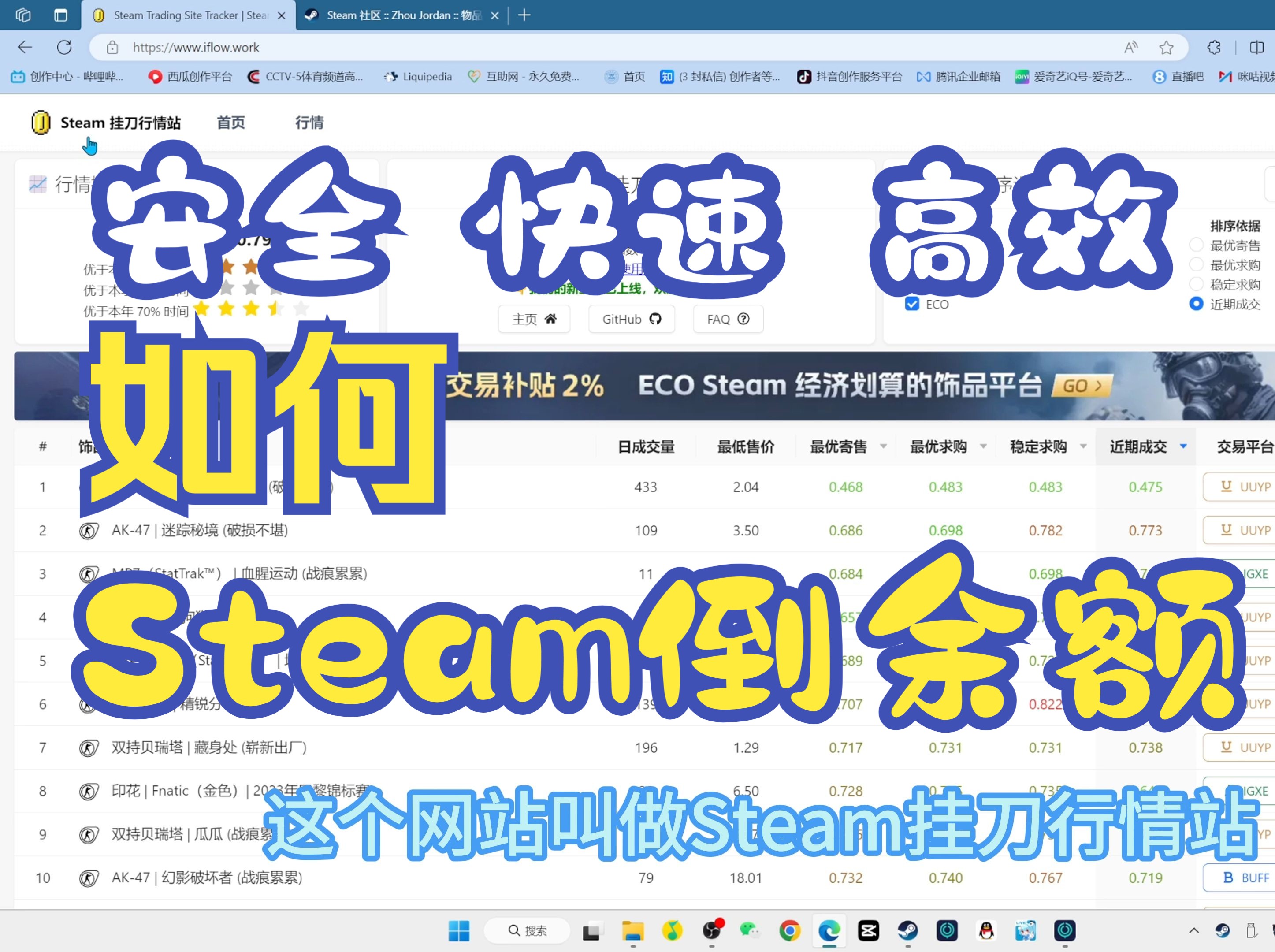Click the 日成交量 column header
This screenshot has width=1275, height=952.
pos(646,446)
